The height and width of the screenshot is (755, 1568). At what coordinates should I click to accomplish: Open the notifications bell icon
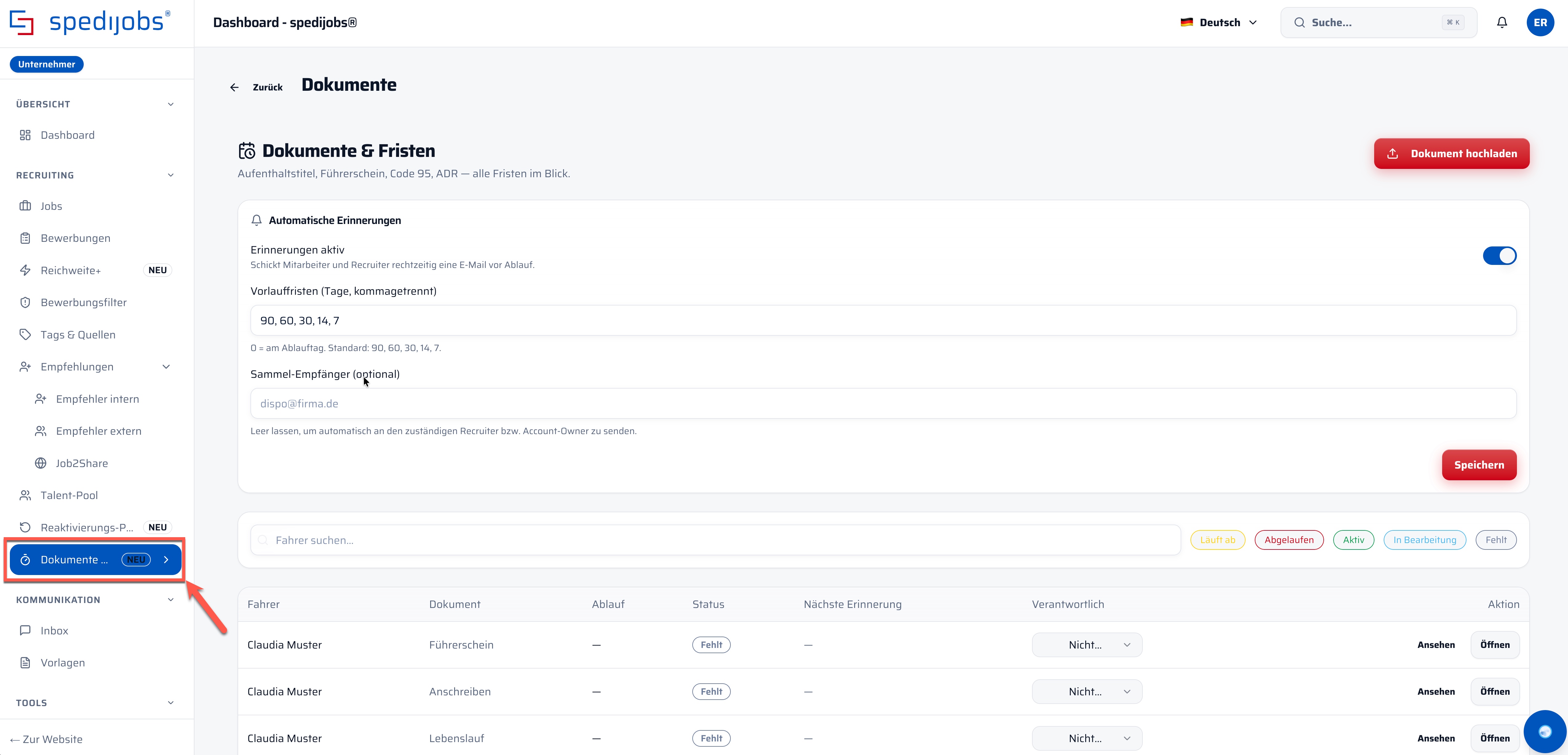(x=1502, y=22)
